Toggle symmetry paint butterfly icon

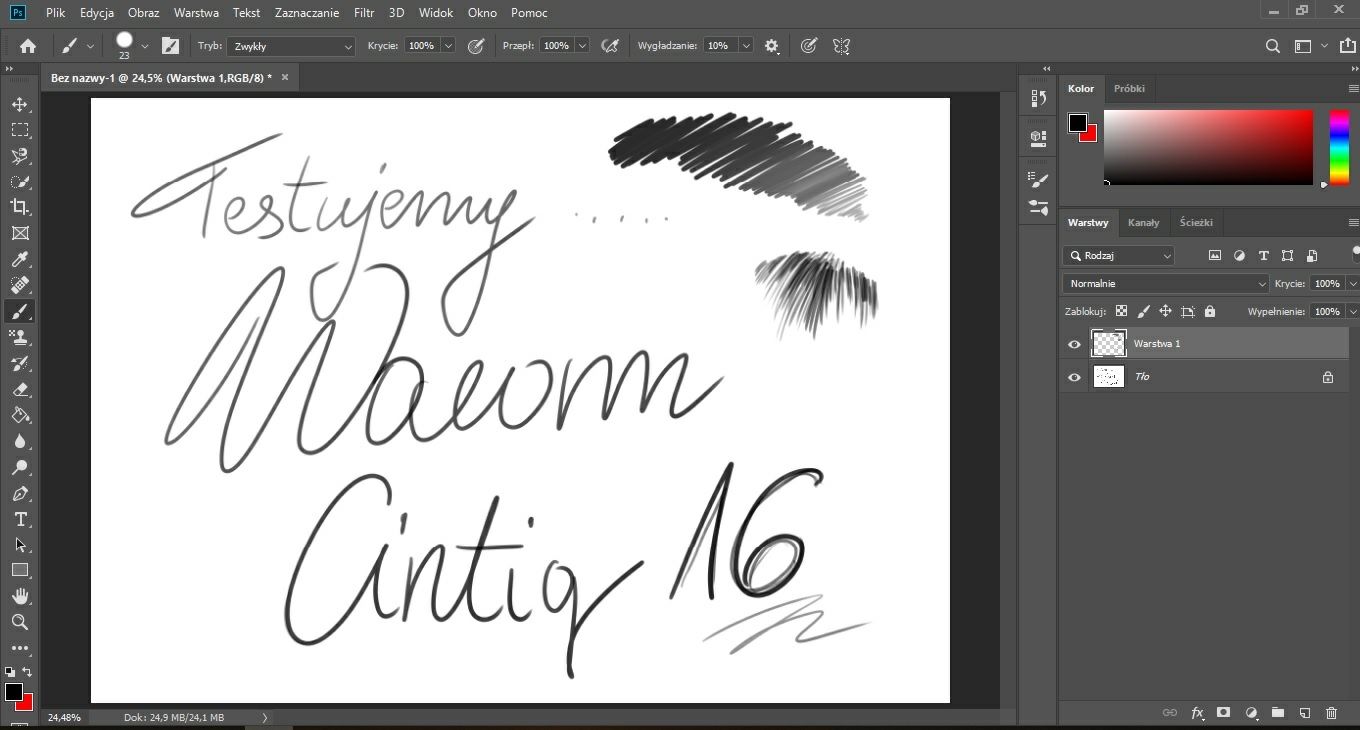click(x=841, y=46)
